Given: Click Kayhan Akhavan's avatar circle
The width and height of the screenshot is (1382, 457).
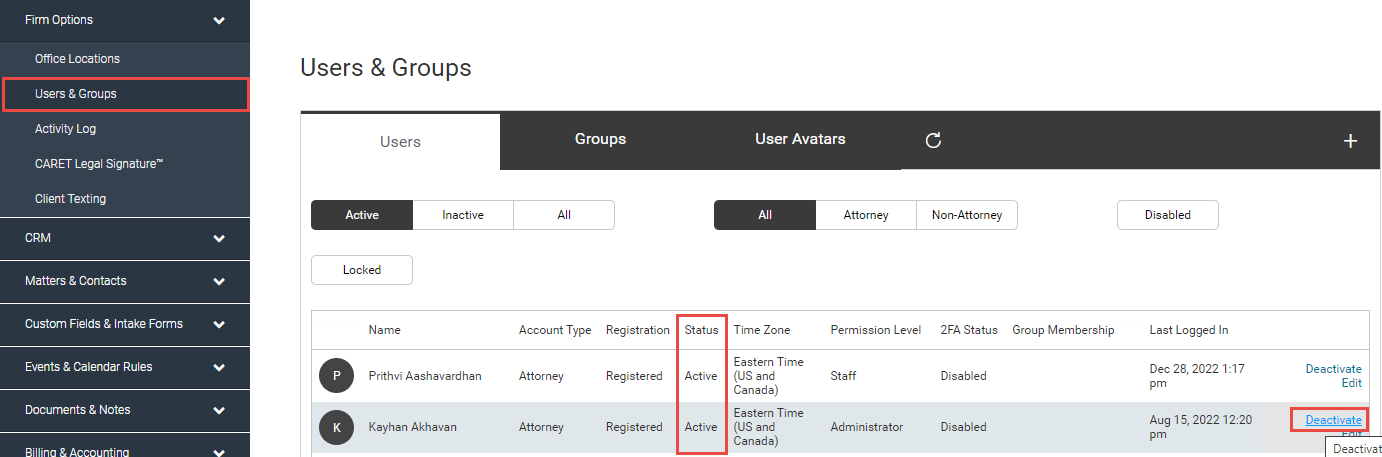Looking at the screenshot, I should (x=337, y=427).
